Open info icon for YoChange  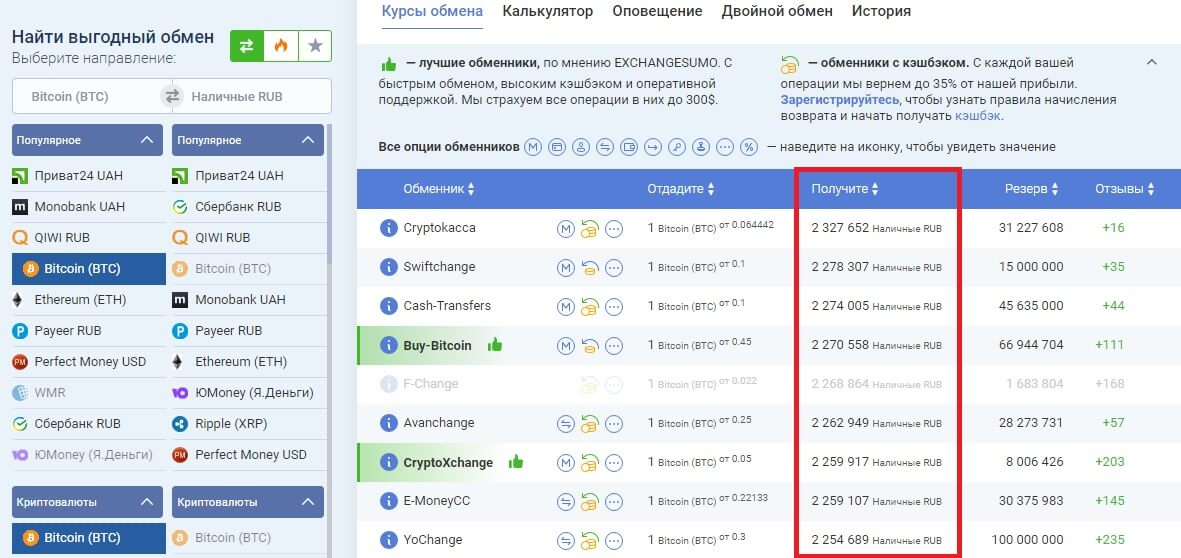[389, 540]
